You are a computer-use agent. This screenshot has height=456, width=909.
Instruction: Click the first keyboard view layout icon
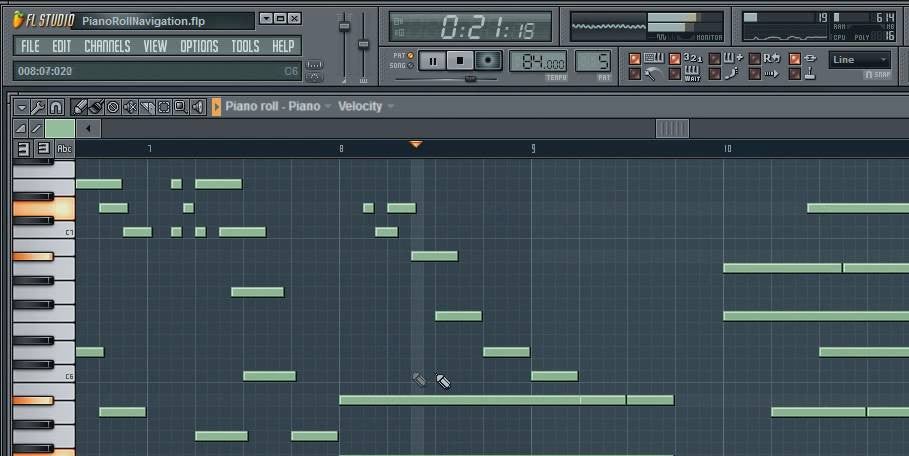(x=23, y=149)
